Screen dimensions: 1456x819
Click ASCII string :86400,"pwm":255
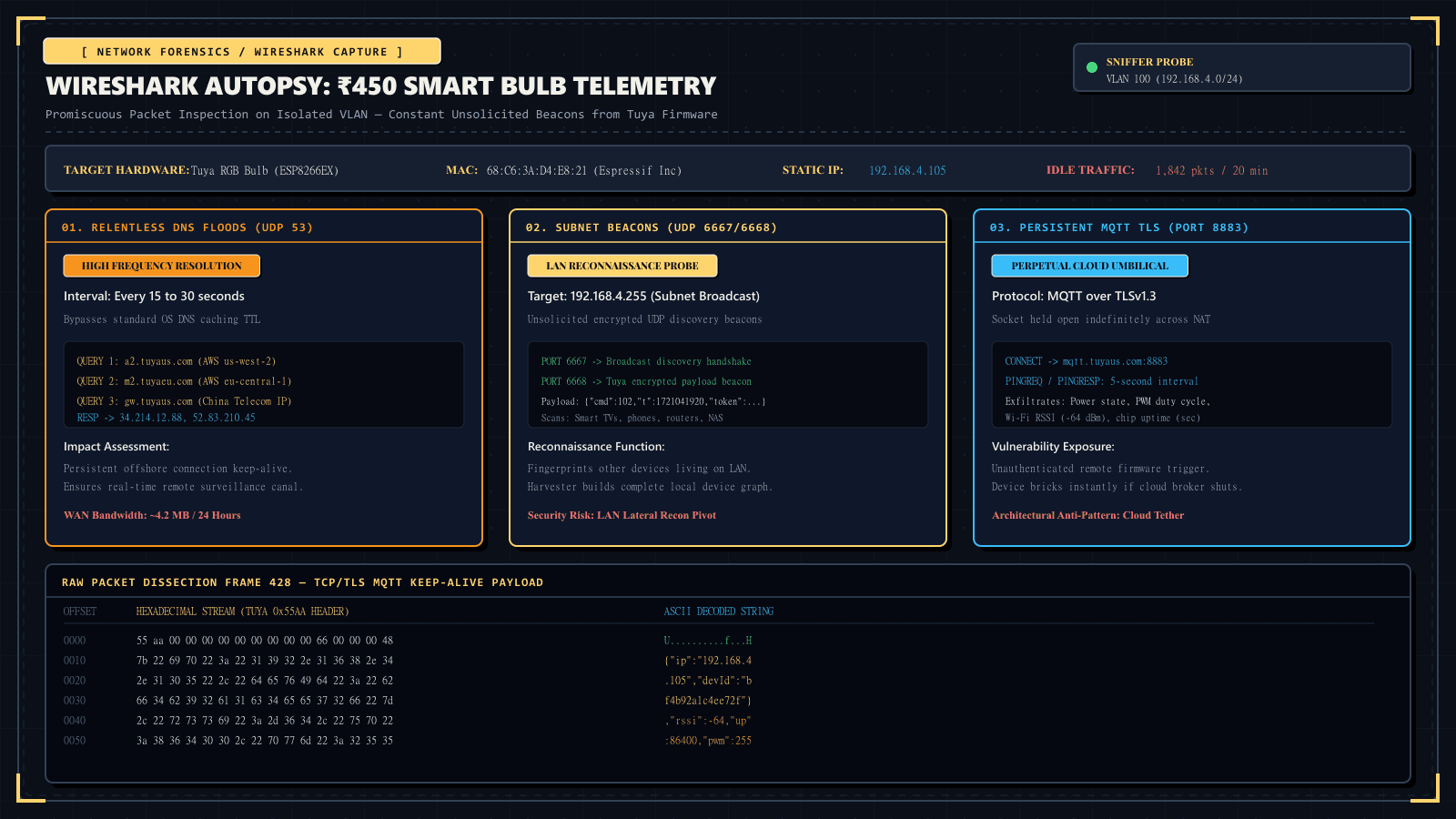pyautogui.click(x=708, y=741)
